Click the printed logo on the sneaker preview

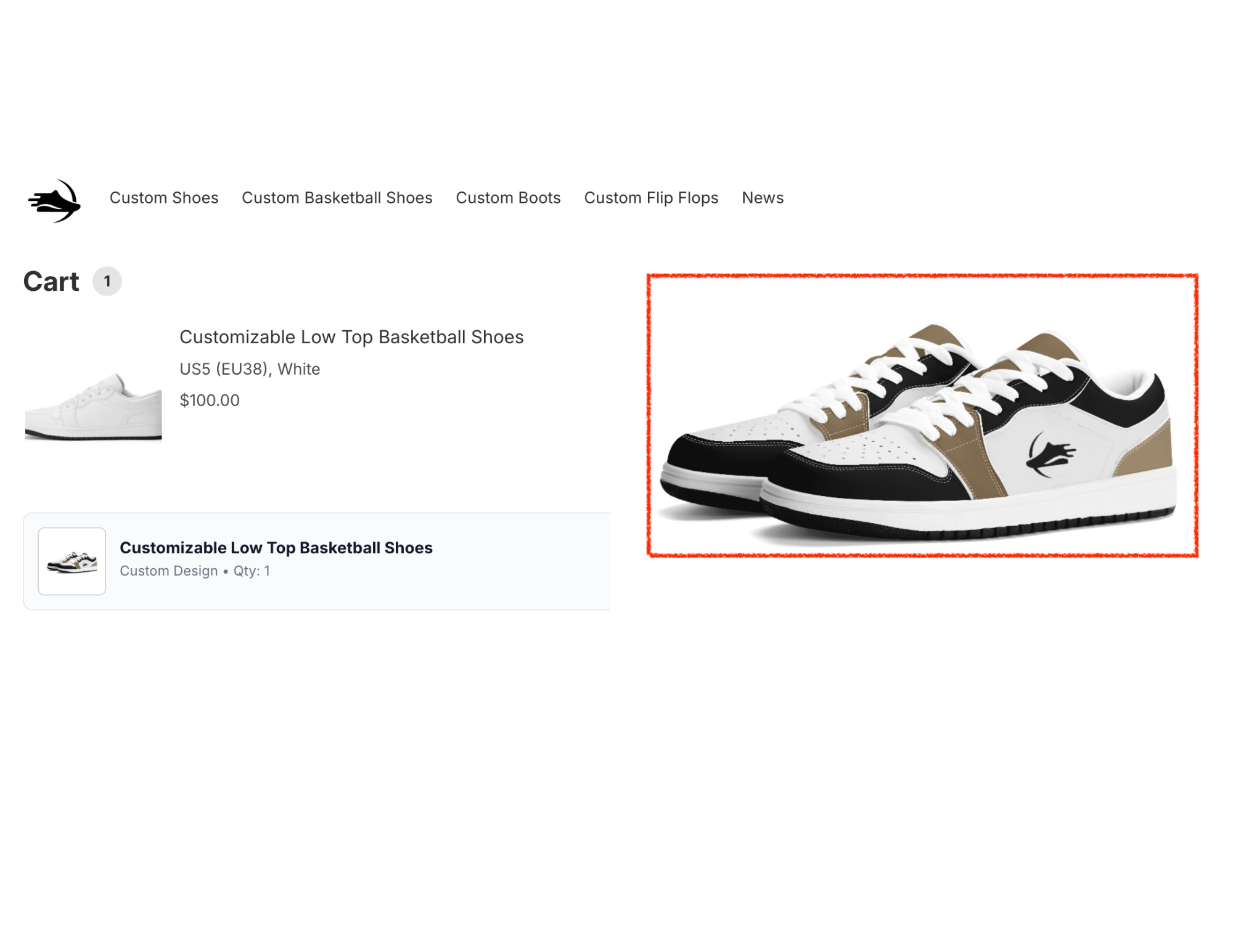[1051, 455]
